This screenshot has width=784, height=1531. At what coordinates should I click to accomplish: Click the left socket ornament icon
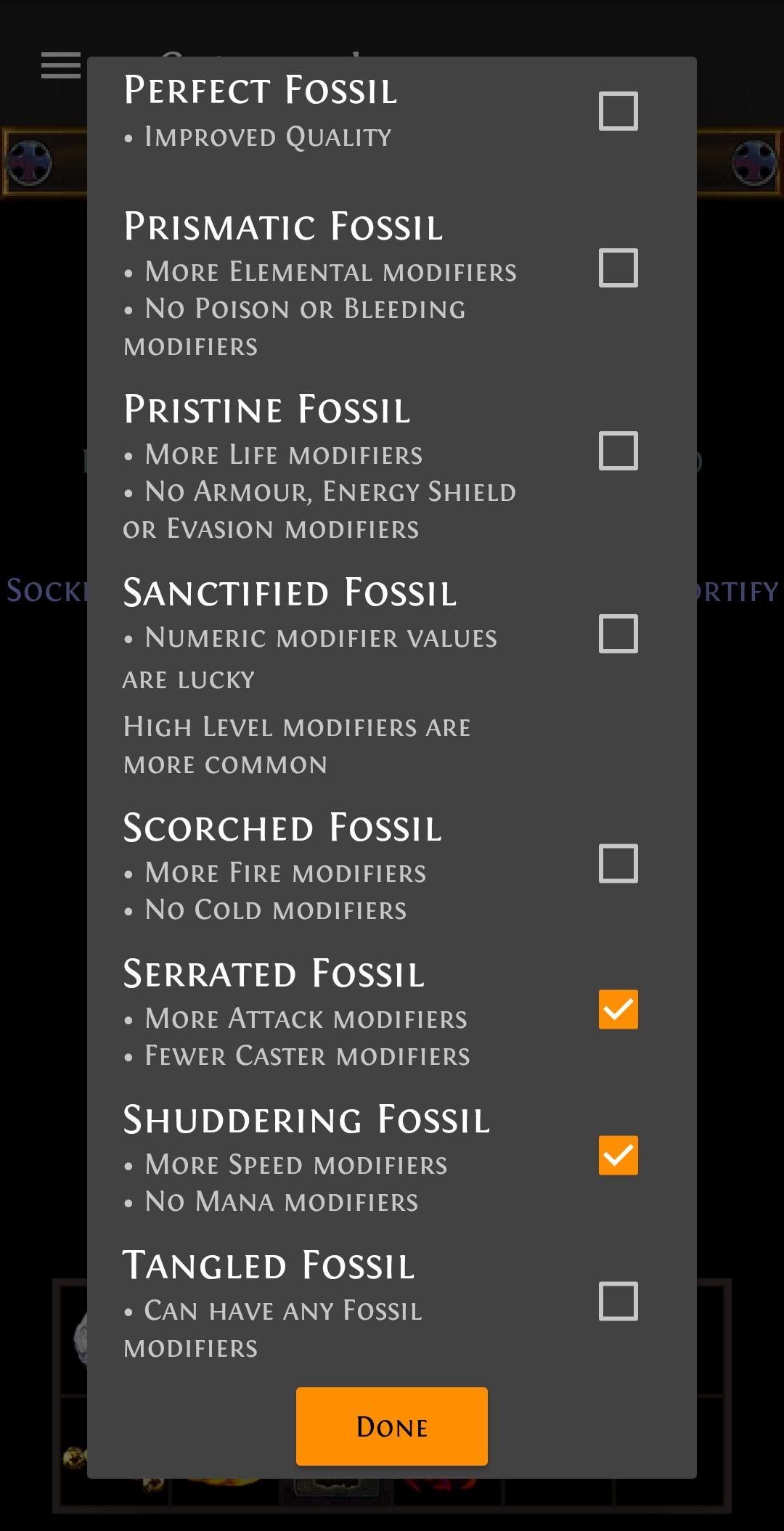click(x=30, y=163)
